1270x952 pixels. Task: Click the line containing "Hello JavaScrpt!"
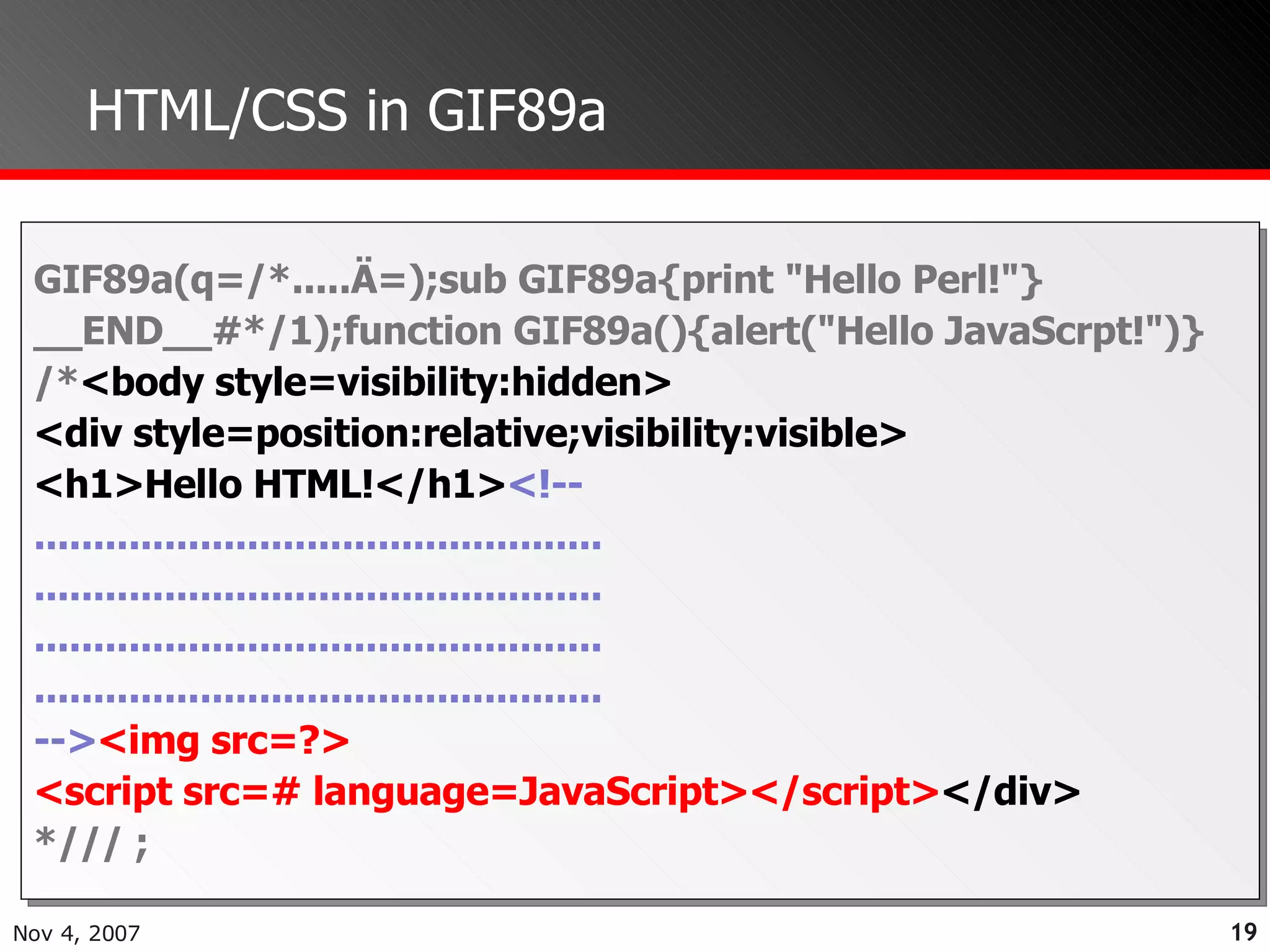pos(619,331)
